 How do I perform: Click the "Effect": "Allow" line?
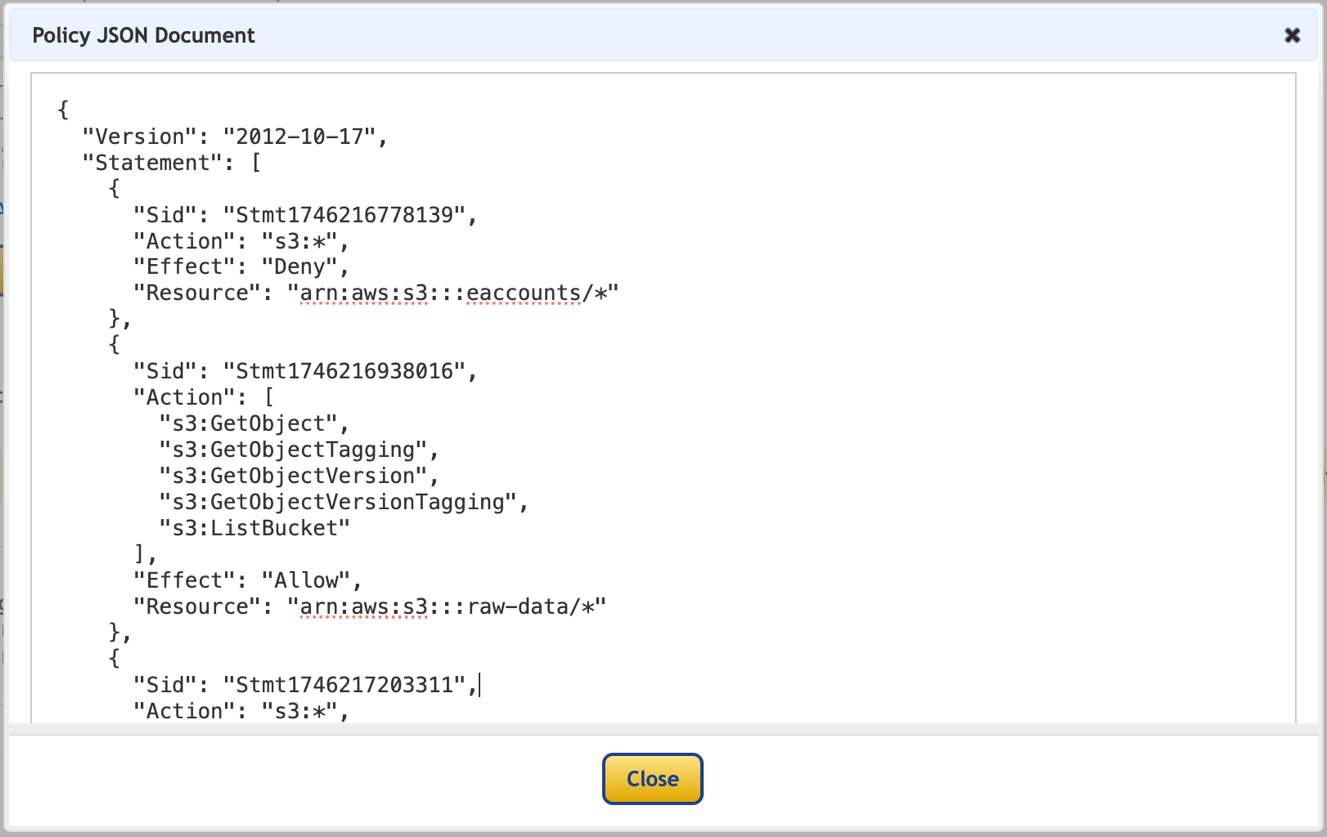coord(248,581)
